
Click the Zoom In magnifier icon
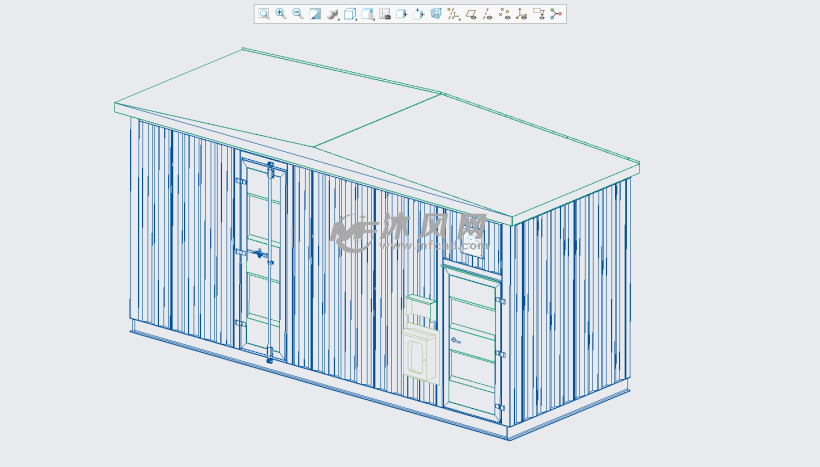coord(281,14)
